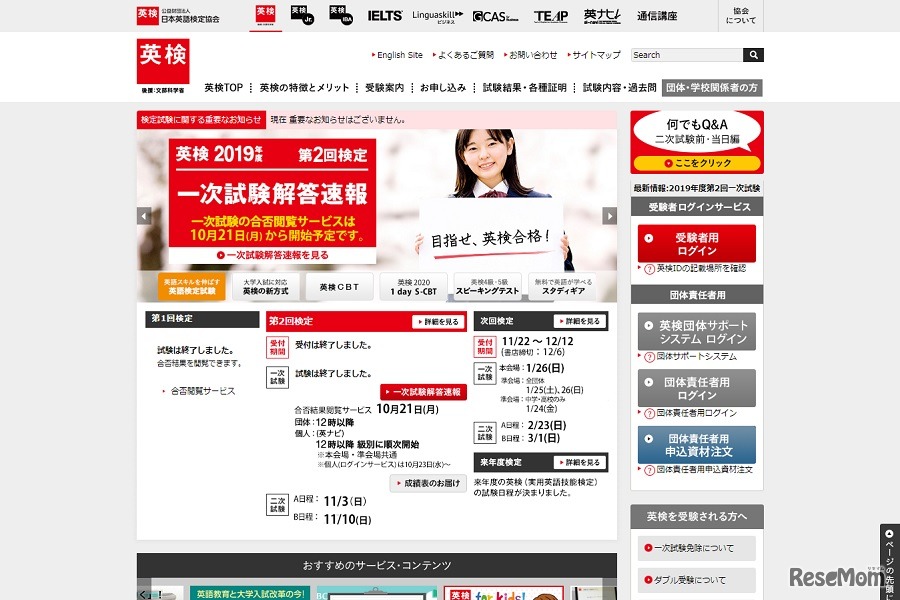Open サイトマップ link
This screenshot has height=600, width=900.
[x=594, y=55]
